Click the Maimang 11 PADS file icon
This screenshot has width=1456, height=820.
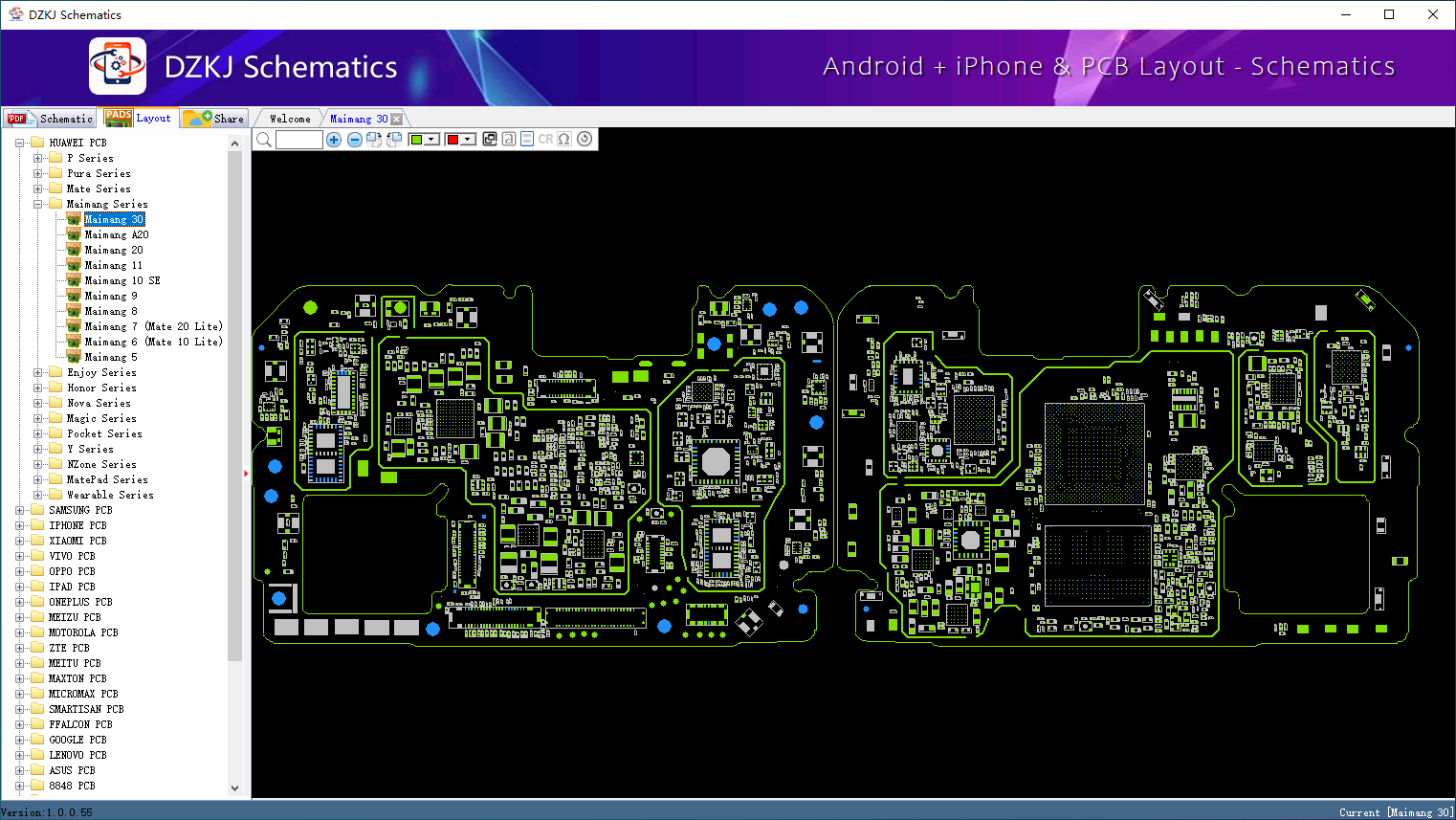[x=74, y=265]
